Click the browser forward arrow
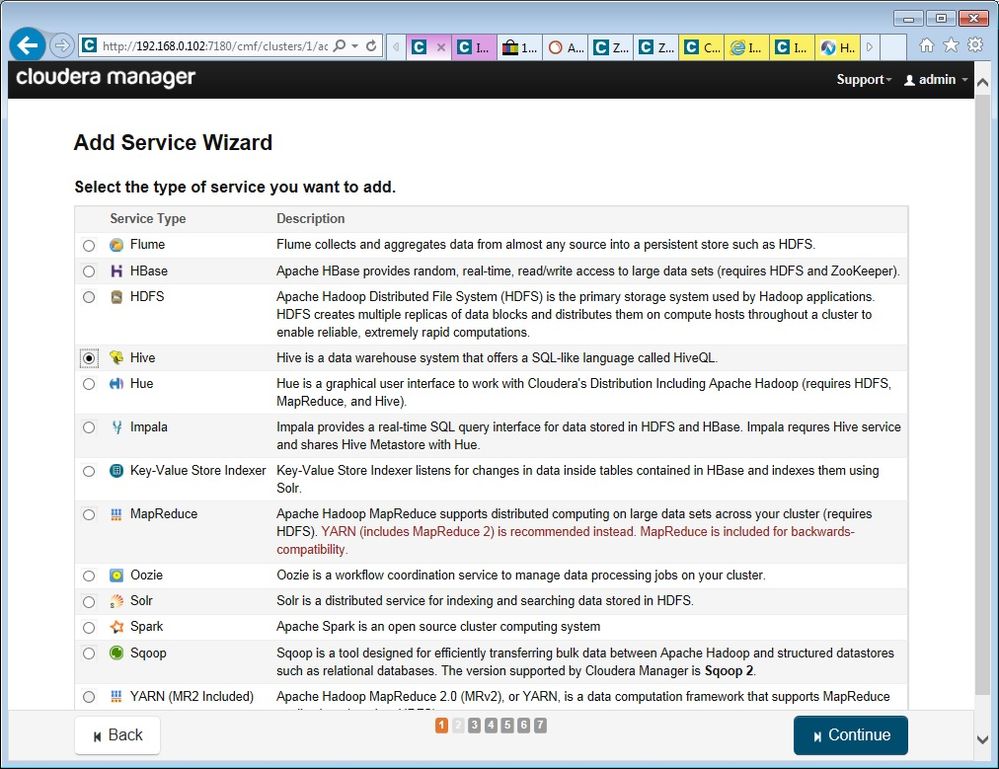 [x=62, y=46]
